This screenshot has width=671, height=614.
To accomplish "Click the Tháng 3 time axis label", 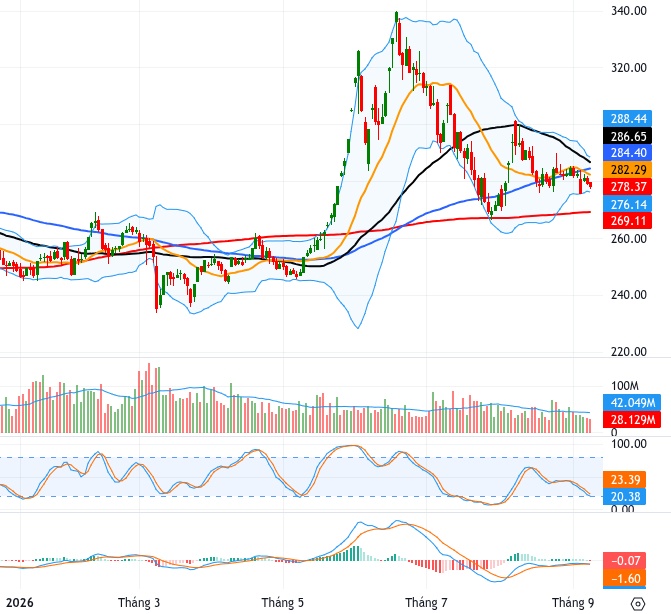I will 139,602.
